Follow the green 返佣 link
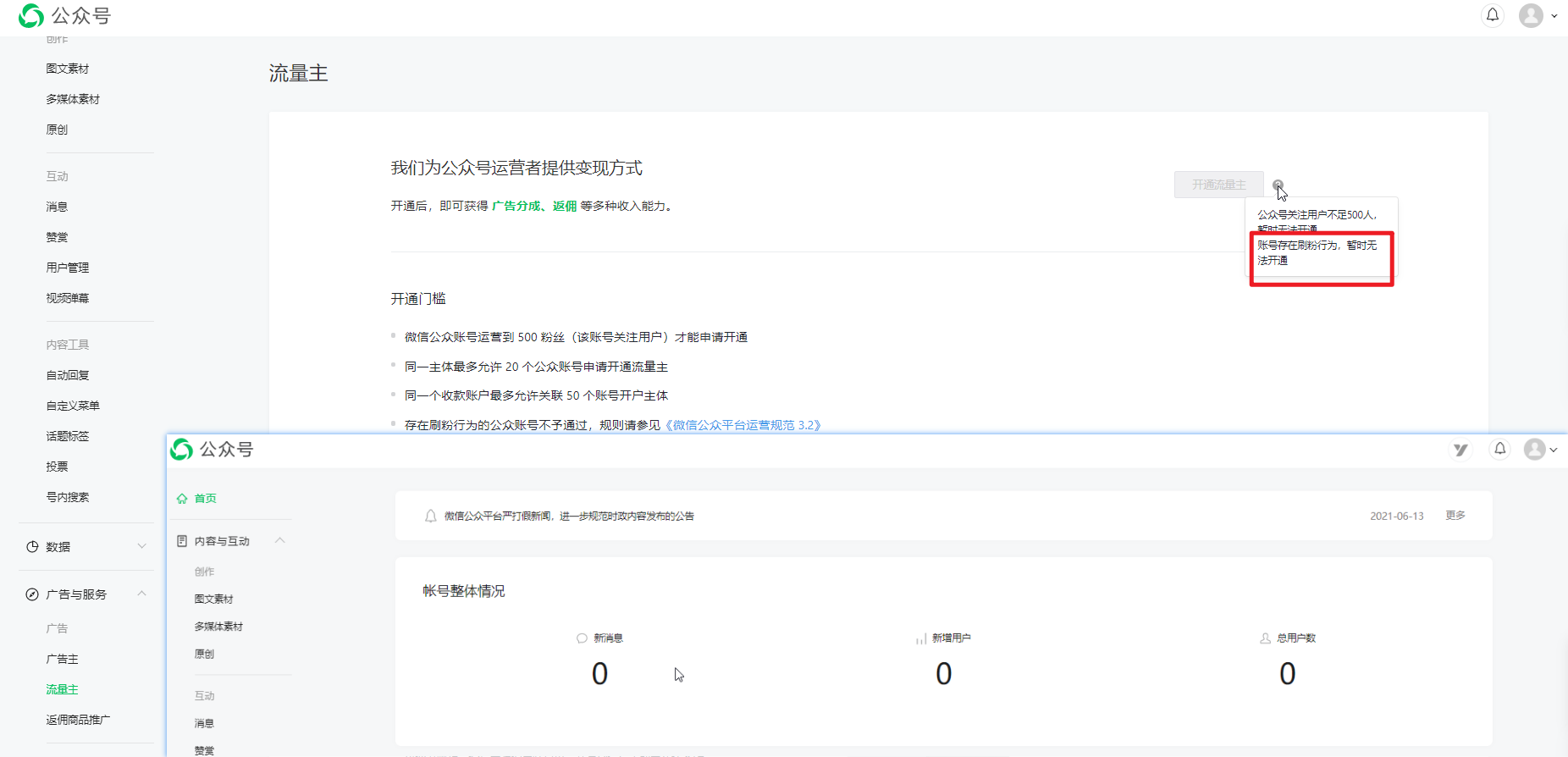Viewport: 1568px width, 757px height. [x=565, y=206]
